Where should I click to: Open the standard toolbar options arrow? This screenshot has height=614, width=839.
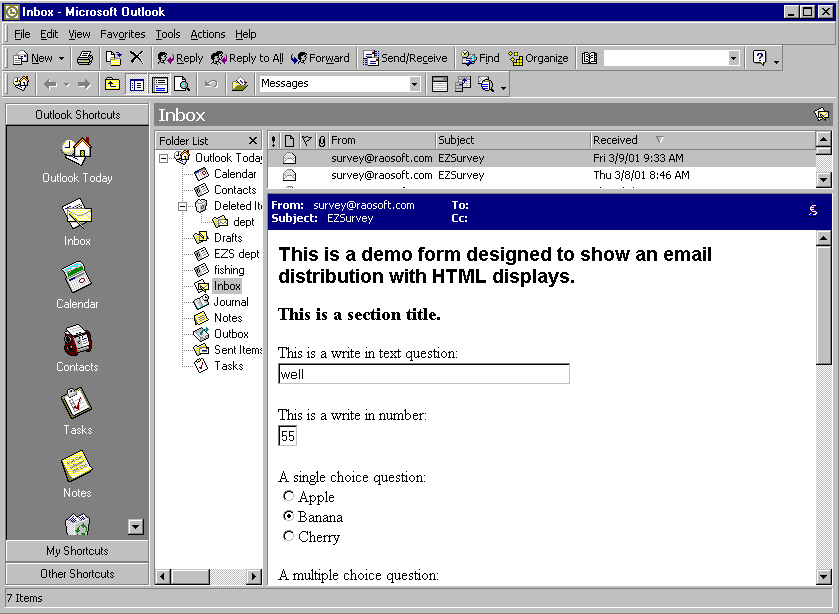[x=776, y=62]
